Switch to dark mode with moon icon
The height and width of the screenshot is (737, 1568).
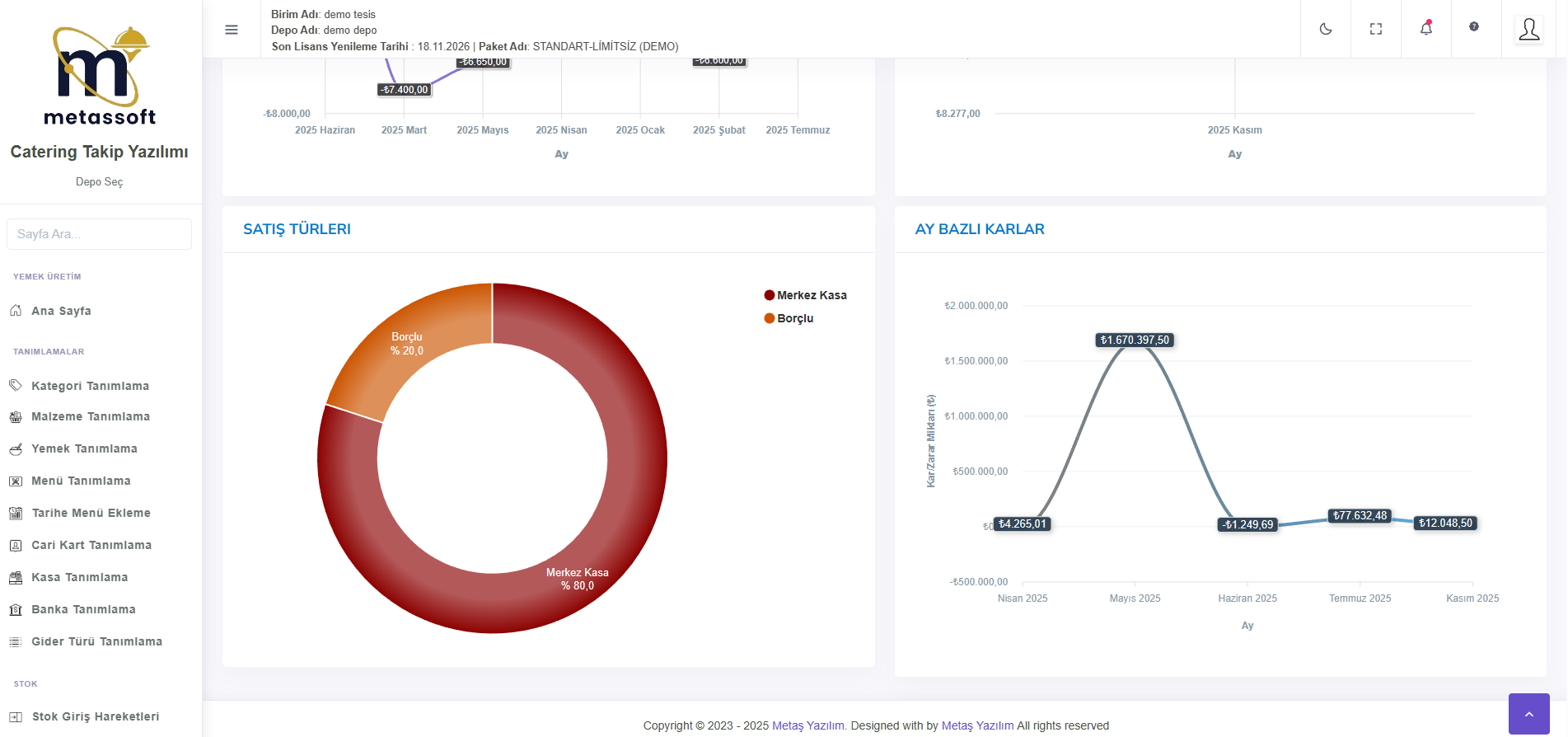[1326, 29]
